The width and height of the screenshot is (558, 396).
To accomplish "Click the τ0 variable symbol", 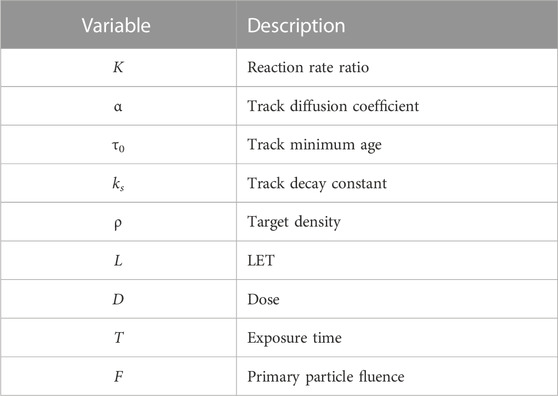I will pos(118,146).
